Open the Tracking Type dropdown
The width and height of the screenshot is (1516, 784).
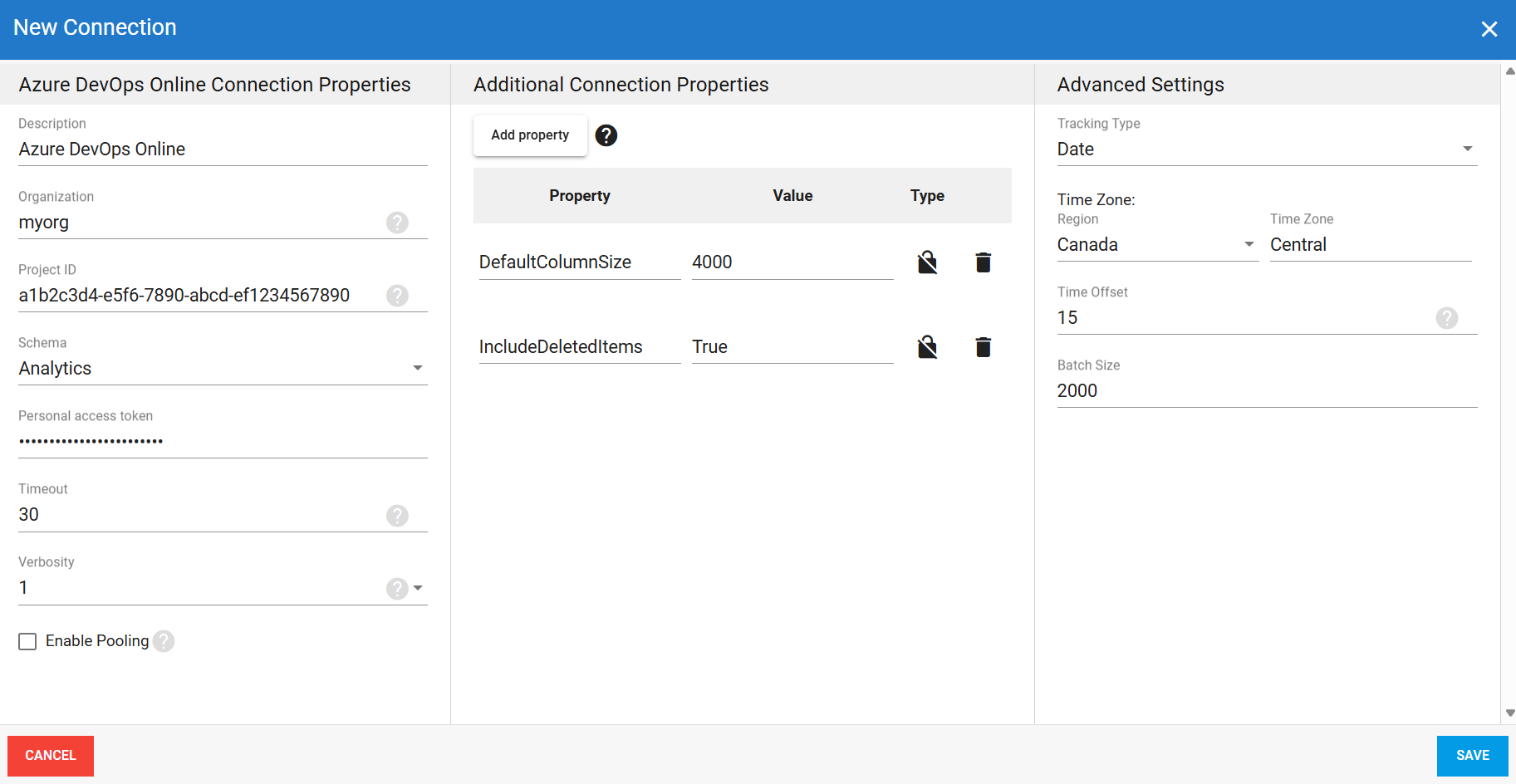click(x=1267, y=149)
